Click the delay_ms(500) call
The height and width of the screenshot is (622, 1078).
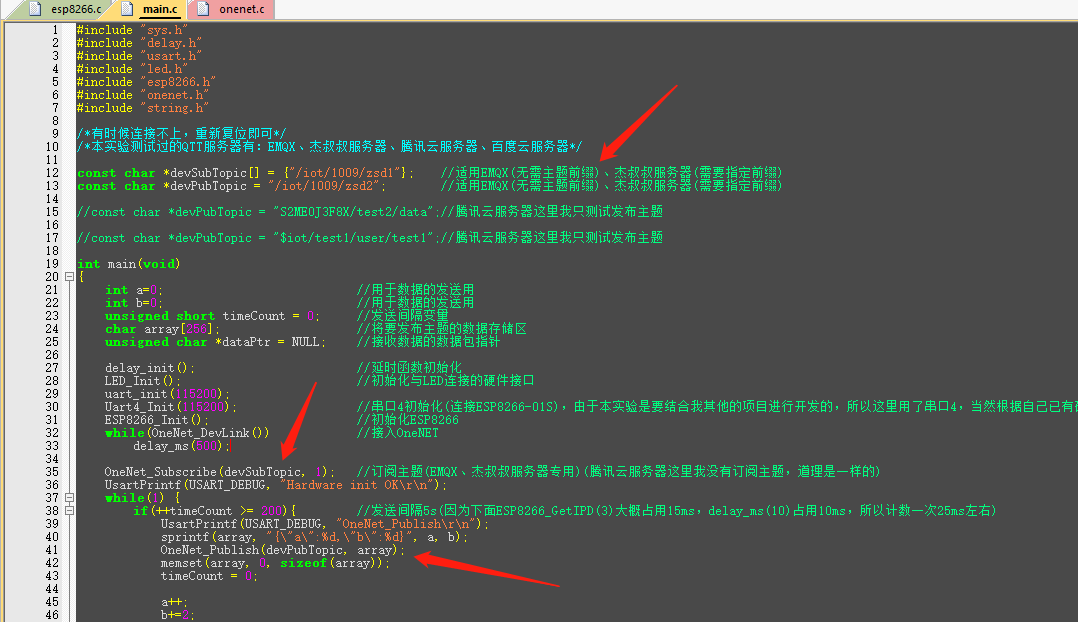pos(182,446)
